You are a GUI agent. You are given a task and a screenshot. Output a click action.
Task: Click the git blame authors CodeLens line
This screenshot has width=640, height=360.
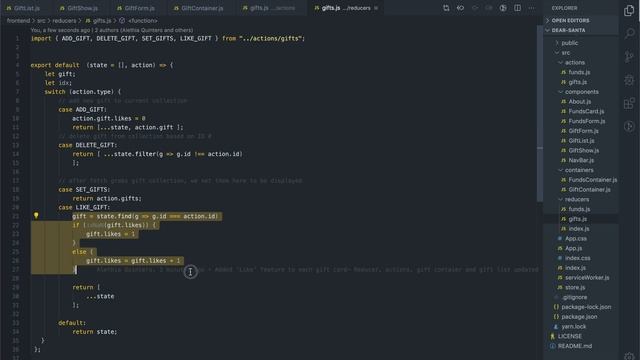pyautogui.click(x=112, y=30)
